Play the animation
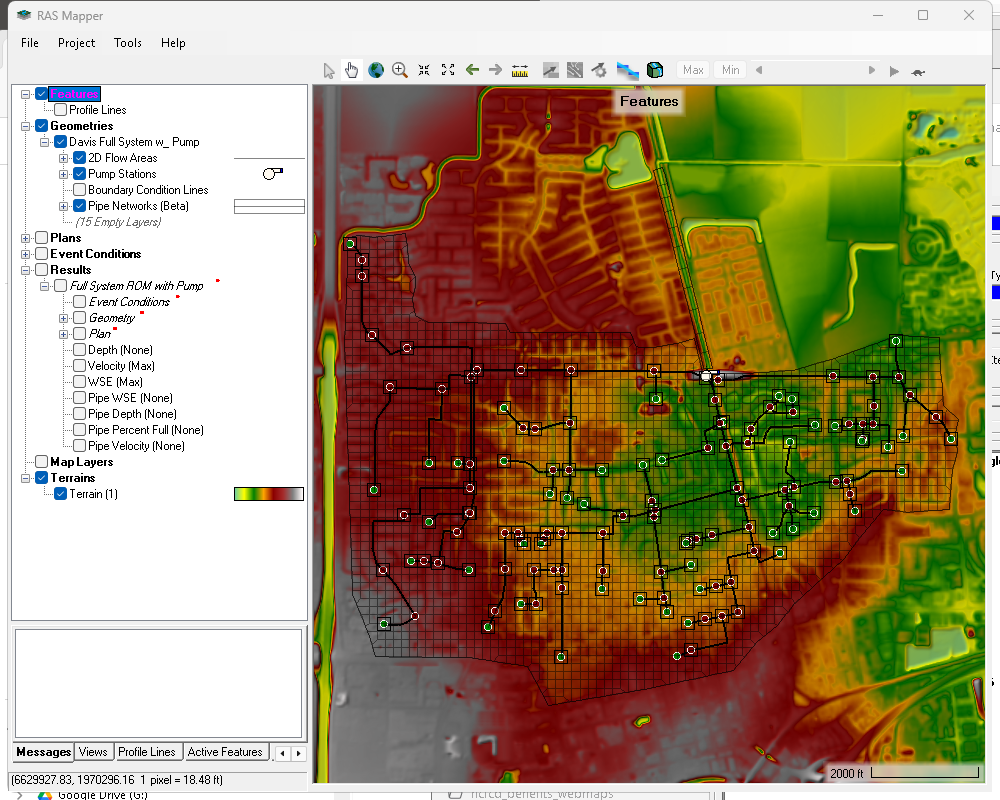This screenshot has width=1000, height=800. click(894, 71)
